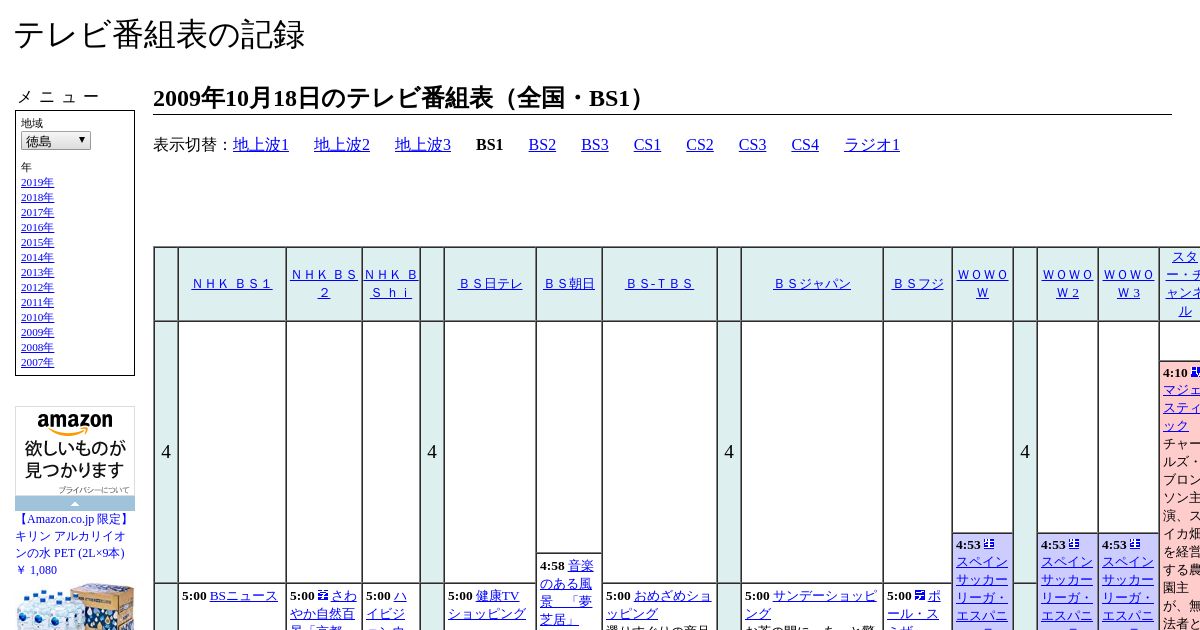Click the テレビ番組表の記録 site title

pos(159,35)
